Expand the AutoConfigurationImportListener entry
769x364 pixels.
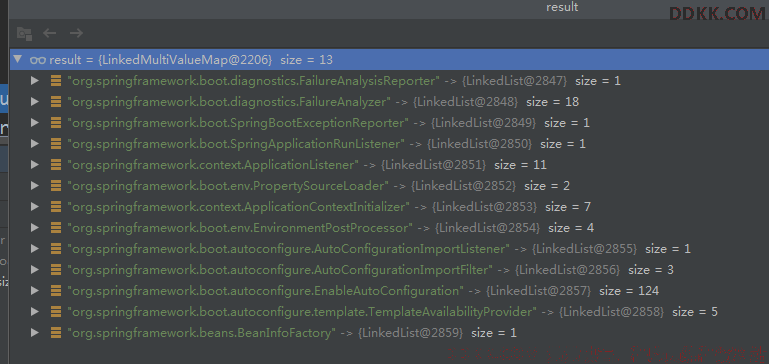click(x=34, y=249)
